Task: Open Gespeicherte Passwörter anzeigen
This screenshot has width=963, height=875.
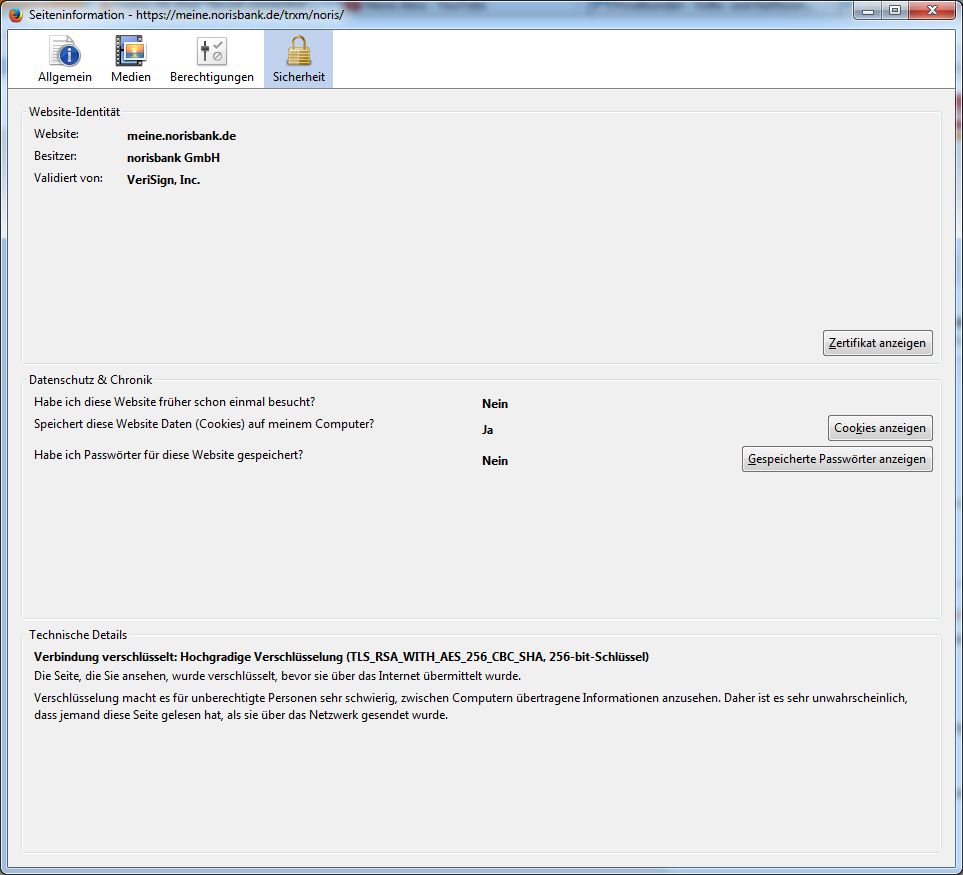Action: (836, 459)
